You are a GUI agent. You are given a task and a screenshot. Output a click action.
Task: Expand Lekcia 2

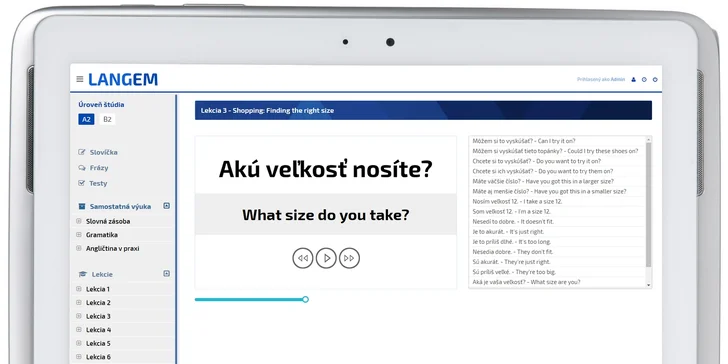pos(78,303)
